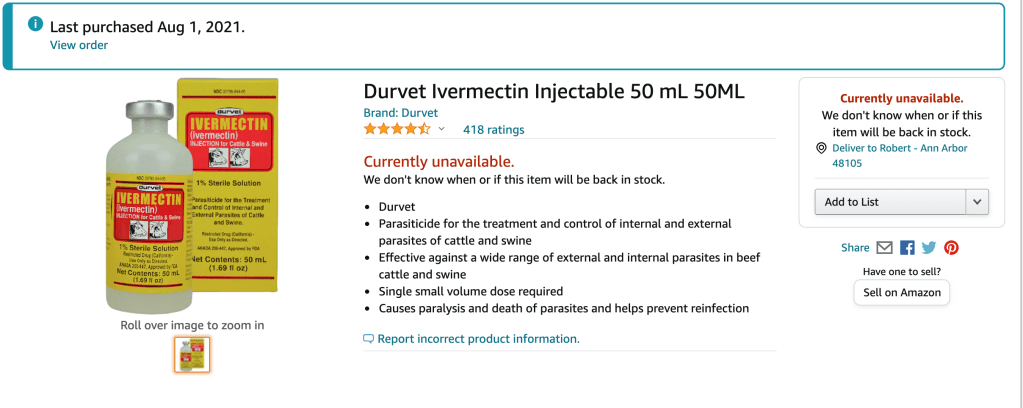Image resolution: width=1023 pixels, height=408 pixels.
Task: Share on Pinterest
Action: coord(951,248)
